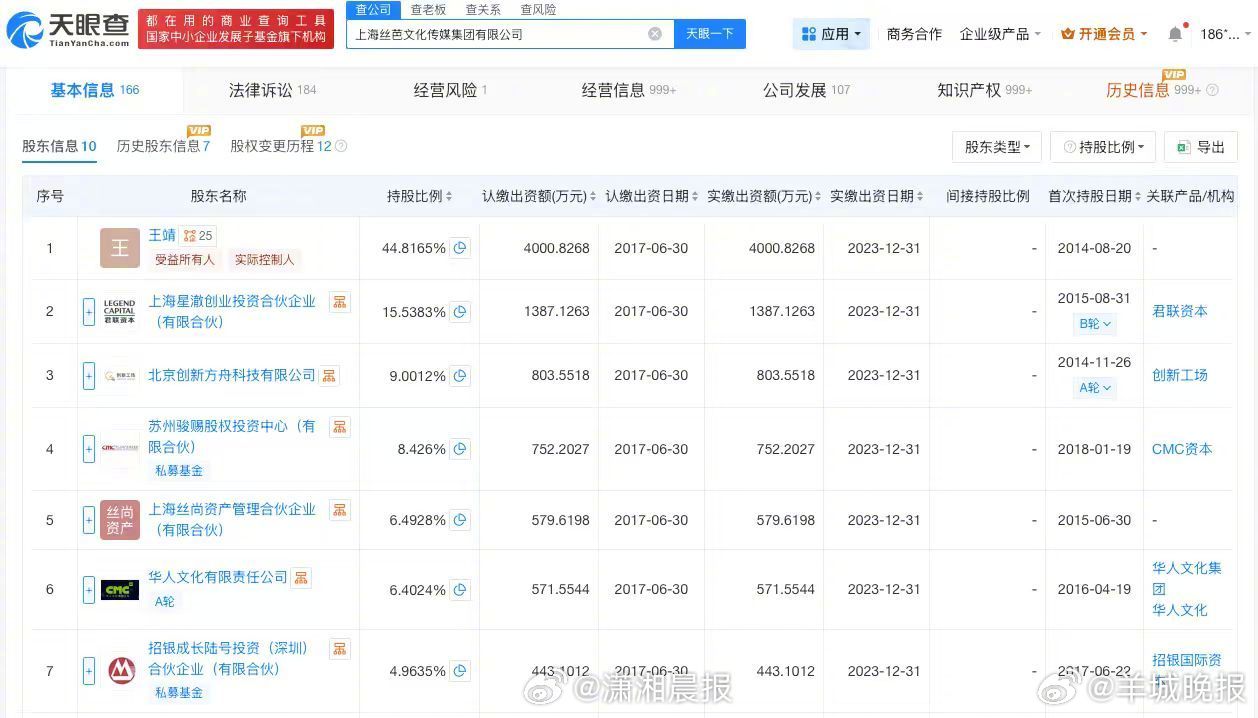Image resolution: width=1258 pixels, height=718 pixels.
Task: Open equity structure icon beside 上海星澈创业投资合伙企业
Action: 340,301
